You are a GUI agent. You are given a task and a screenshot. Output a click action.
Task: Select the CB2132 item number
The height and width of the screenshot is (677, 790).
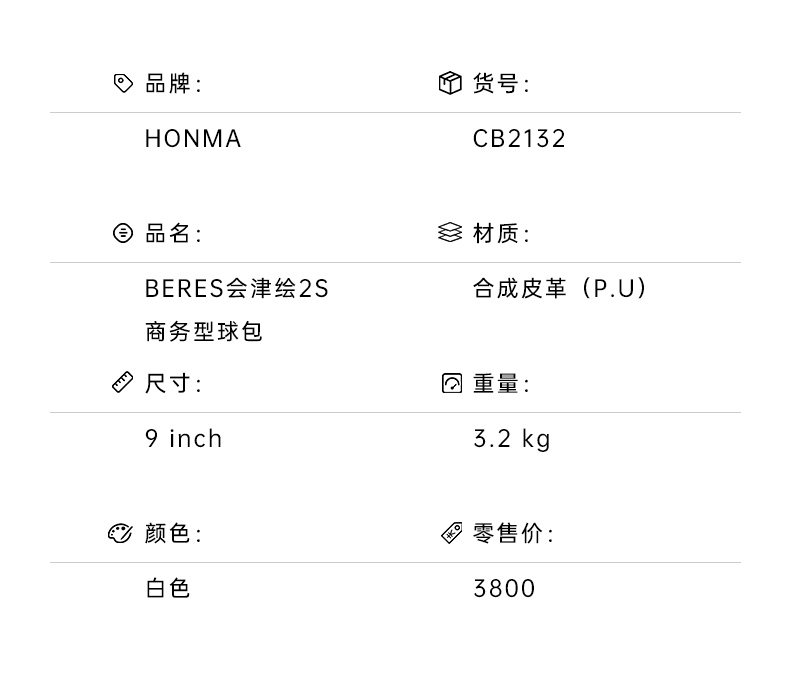(x=519, y=139)
